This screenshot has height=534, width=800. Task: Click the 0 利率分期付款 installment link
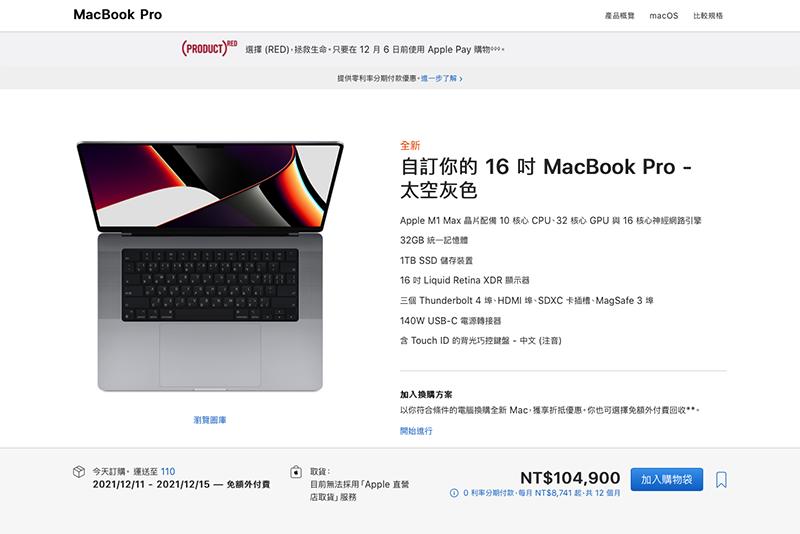541,493
